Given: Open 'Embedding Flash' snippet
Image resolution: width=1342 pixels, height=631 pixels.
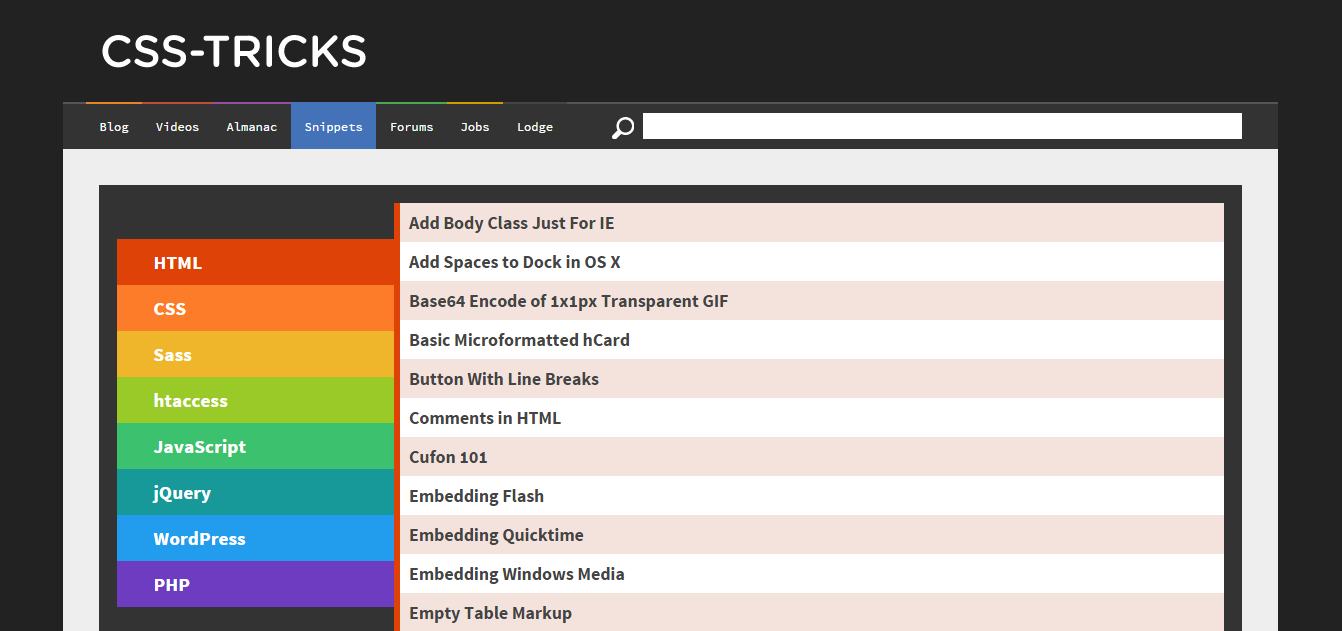Looking at the screenshot, I should click(x=812, y=496).
